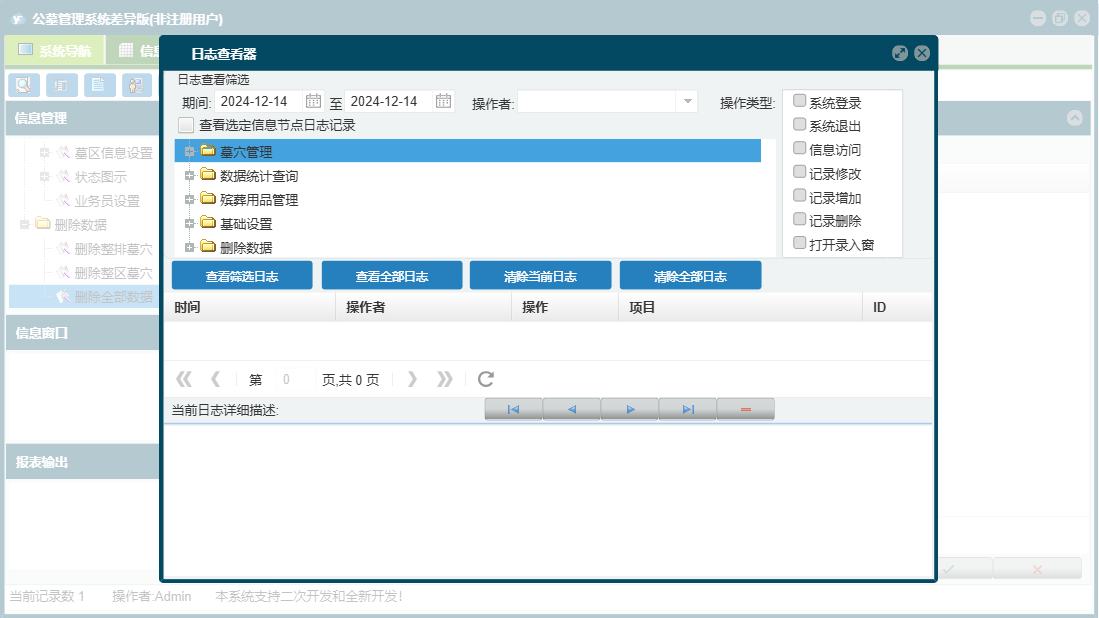Go to previous log page
Image resolution: width=1099 pixels, height=618 pixels.
(x=215, y=379)
